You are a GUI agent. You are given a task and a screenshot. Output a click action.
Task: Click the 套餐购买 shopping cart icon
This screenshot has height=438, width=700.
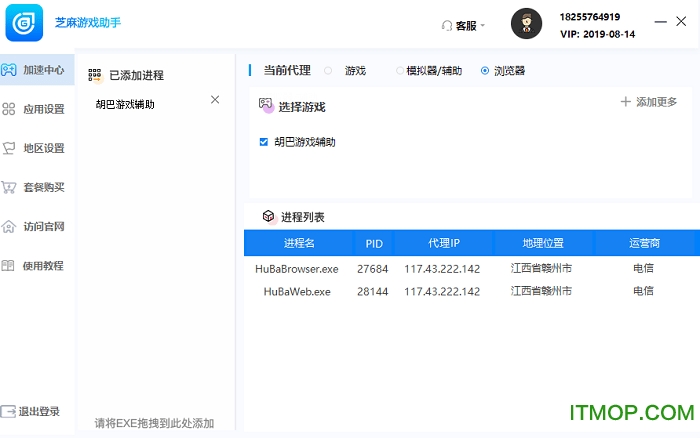click(x=8, y=187)
